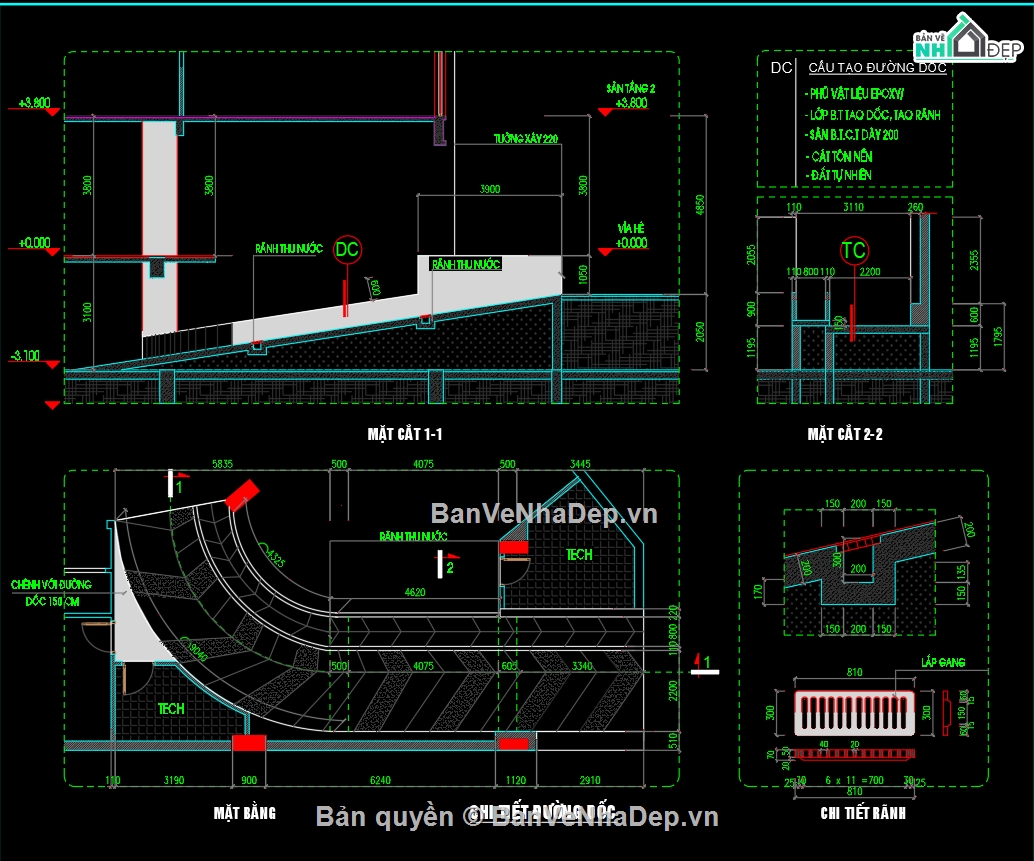Click the TƯỜNG XÂY 220 annotation
Image resolution: width=1034 pixels, height=861 pixels.
[x=525, y=138]
